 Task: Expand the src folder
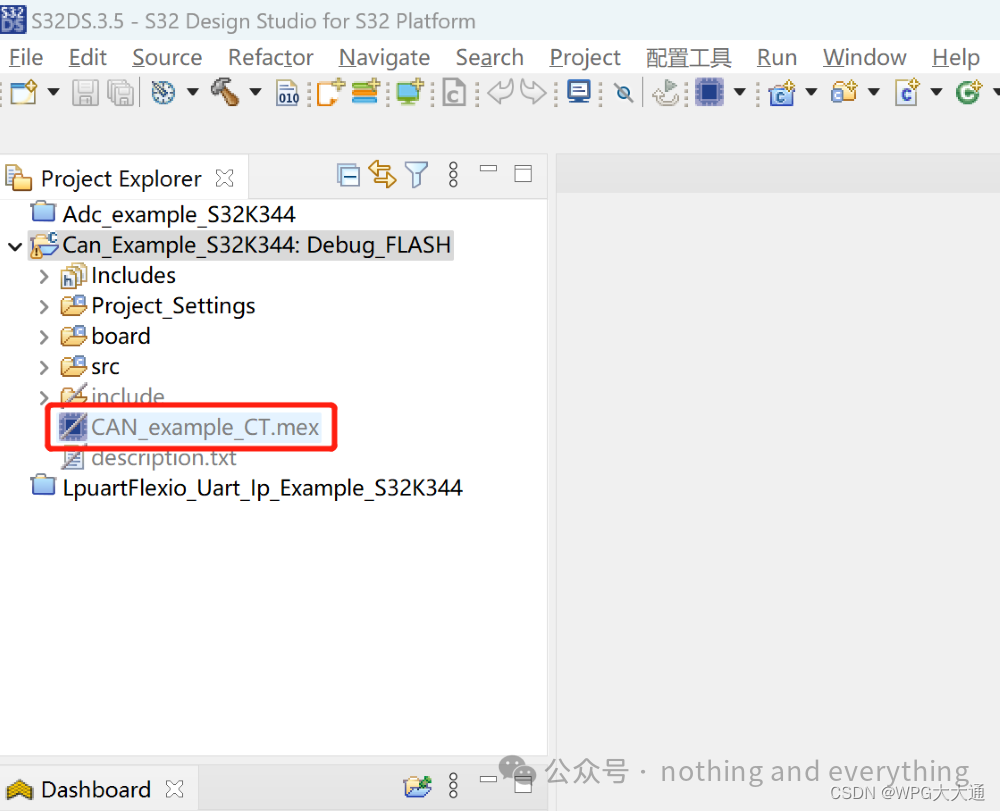(43, 368)
